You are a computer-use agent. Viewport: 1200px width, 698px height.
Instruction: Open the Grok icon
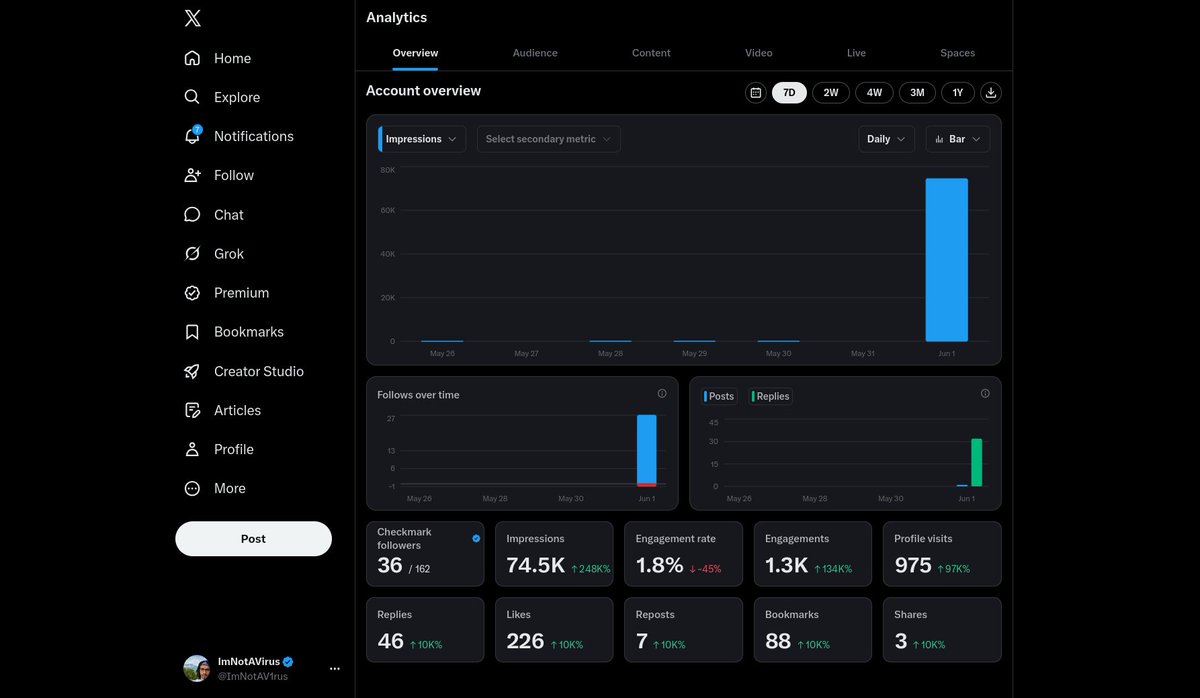[192, 254]
